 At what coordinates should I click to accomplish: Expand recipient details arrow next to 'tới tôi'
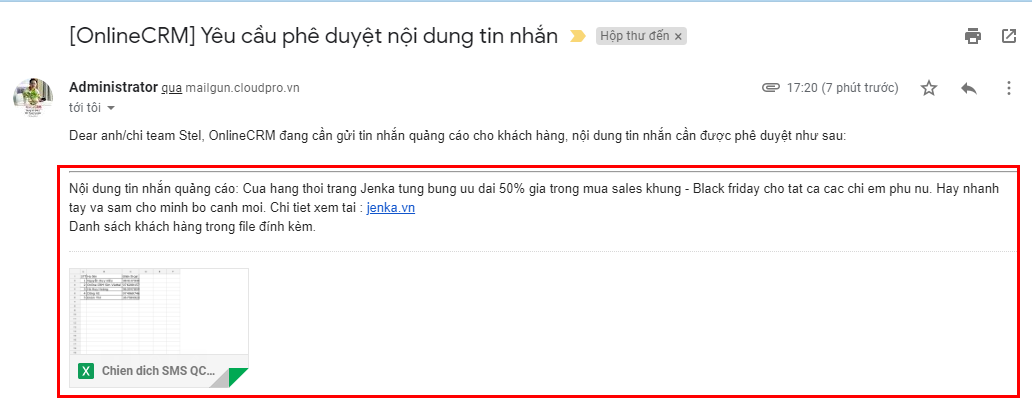coord(111,108)
